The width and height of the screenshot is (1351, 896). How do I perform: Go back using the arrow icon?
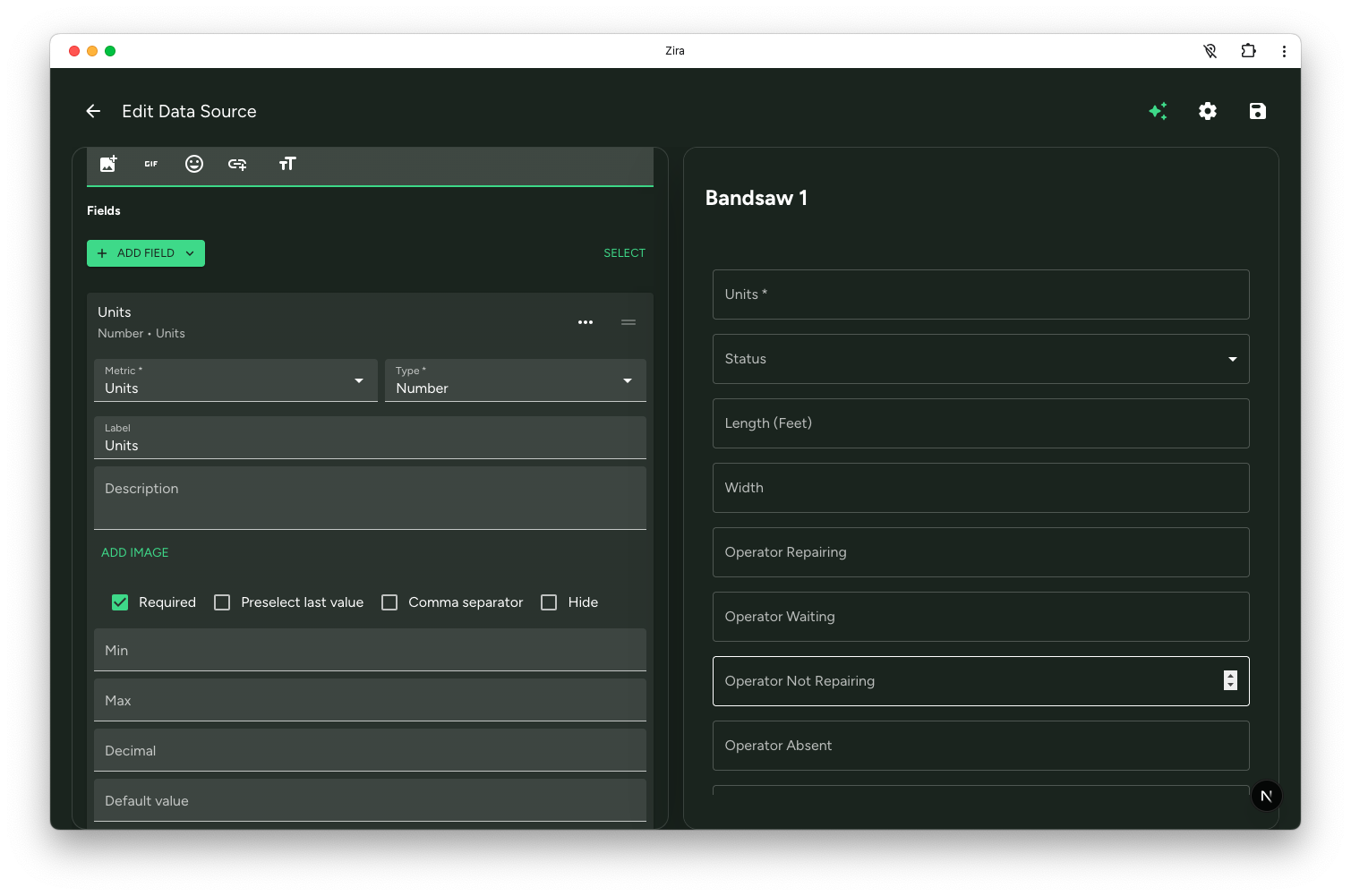(93, 111)
